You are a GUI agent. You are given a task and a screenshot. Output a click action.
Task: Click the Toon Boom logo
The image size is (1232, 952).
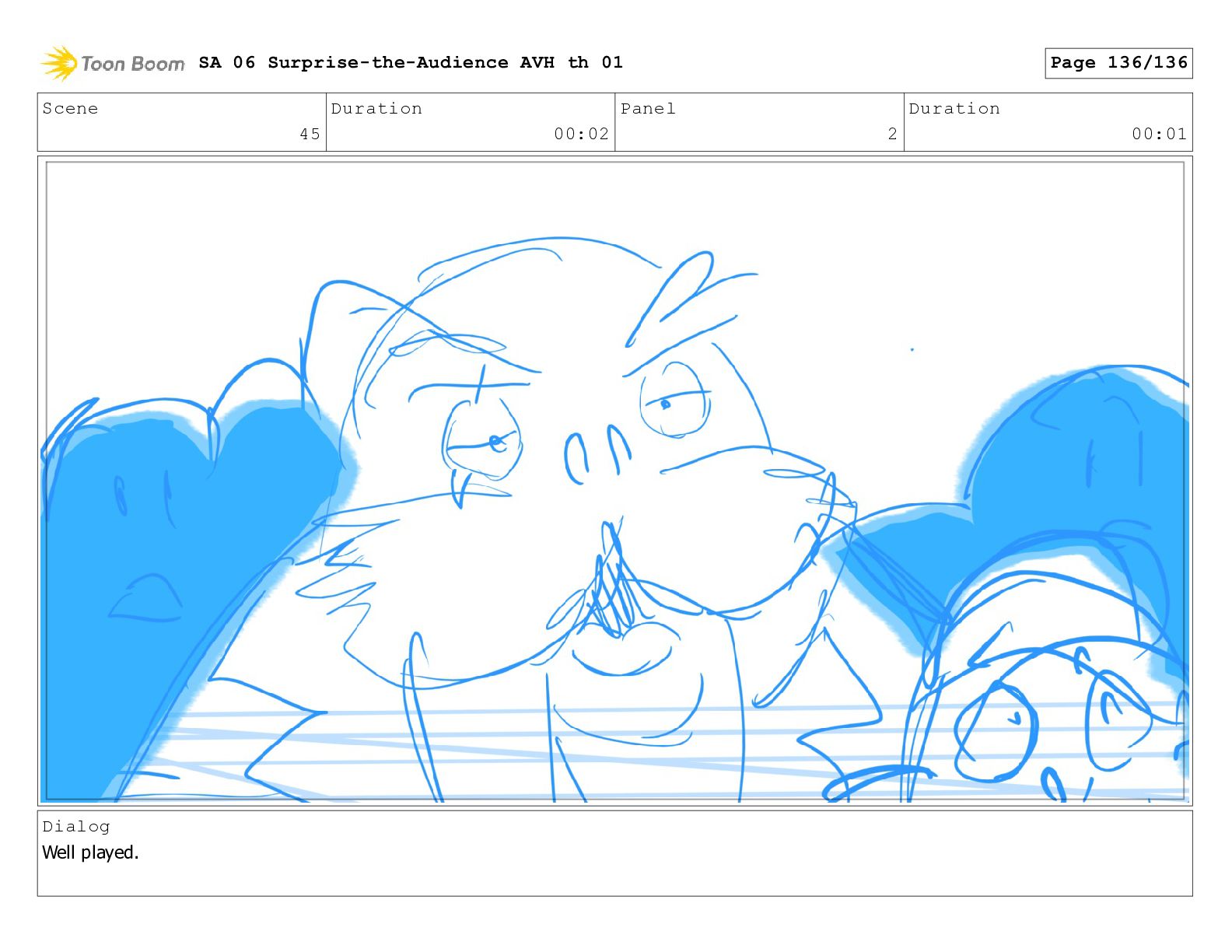[113, 63]
